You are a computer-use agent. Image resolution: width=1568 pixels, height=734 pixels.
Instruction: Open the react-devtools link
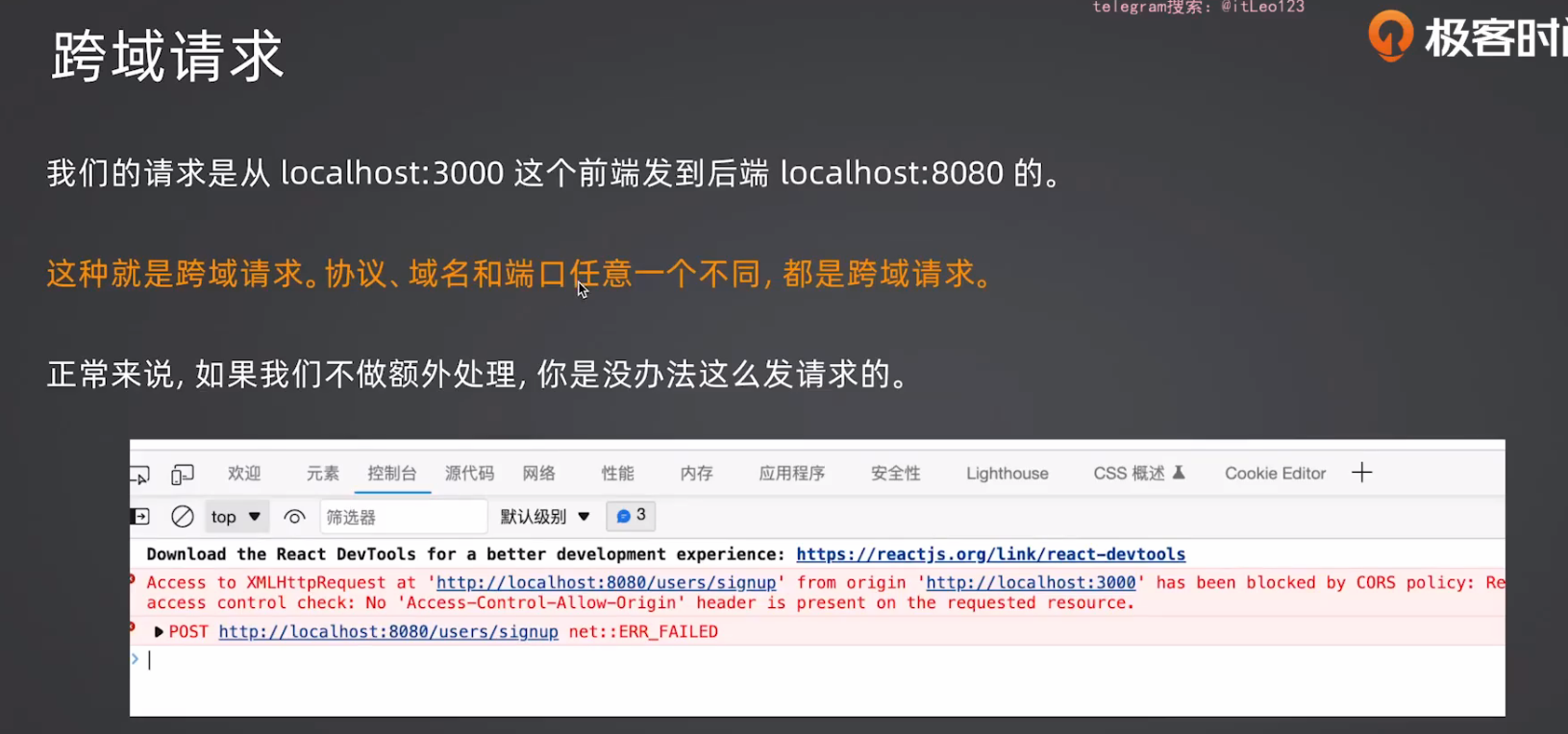pos(990,554)
